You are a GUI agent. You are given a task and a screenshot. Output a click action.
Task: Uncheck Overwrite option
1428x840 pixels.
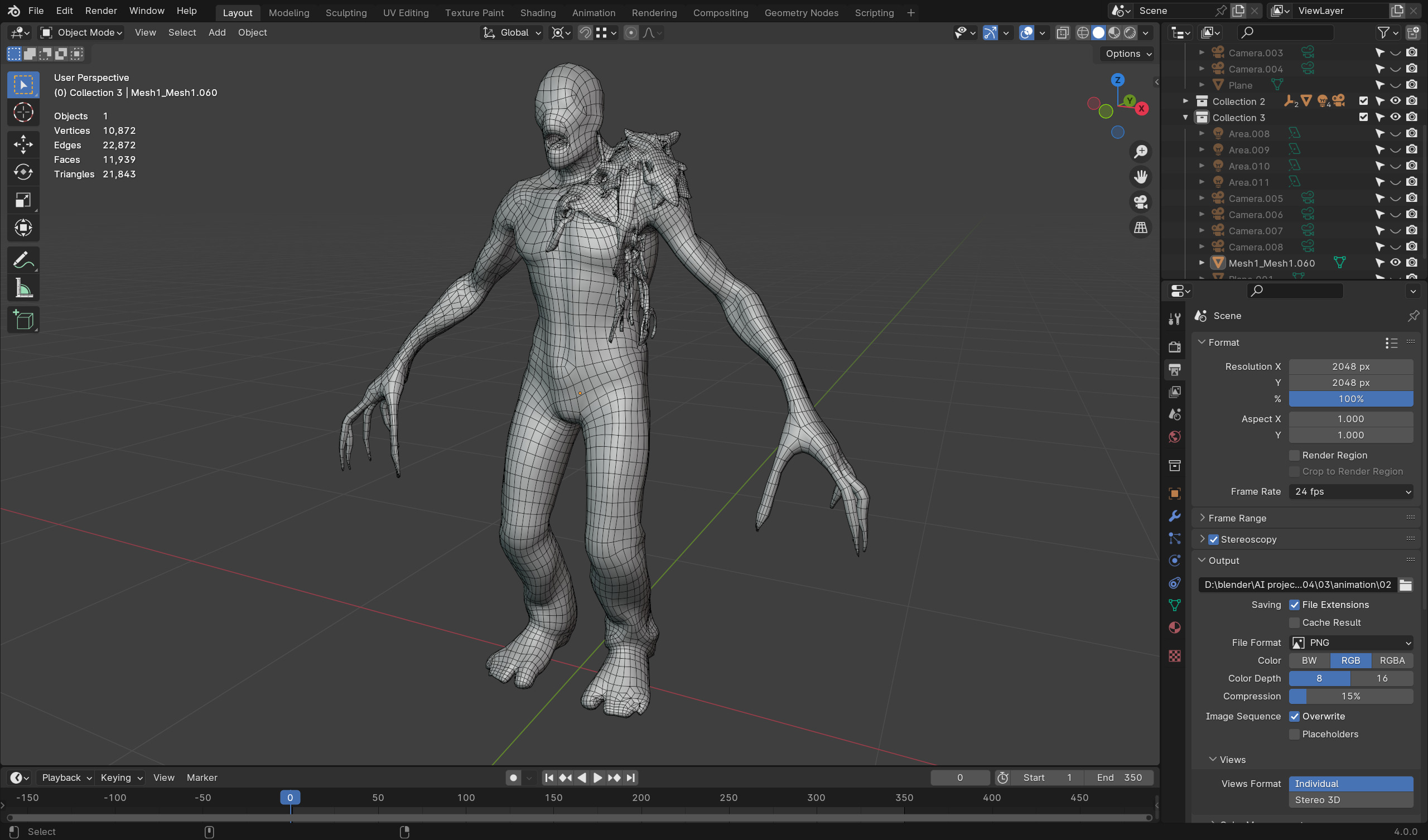coord(1294,716)
